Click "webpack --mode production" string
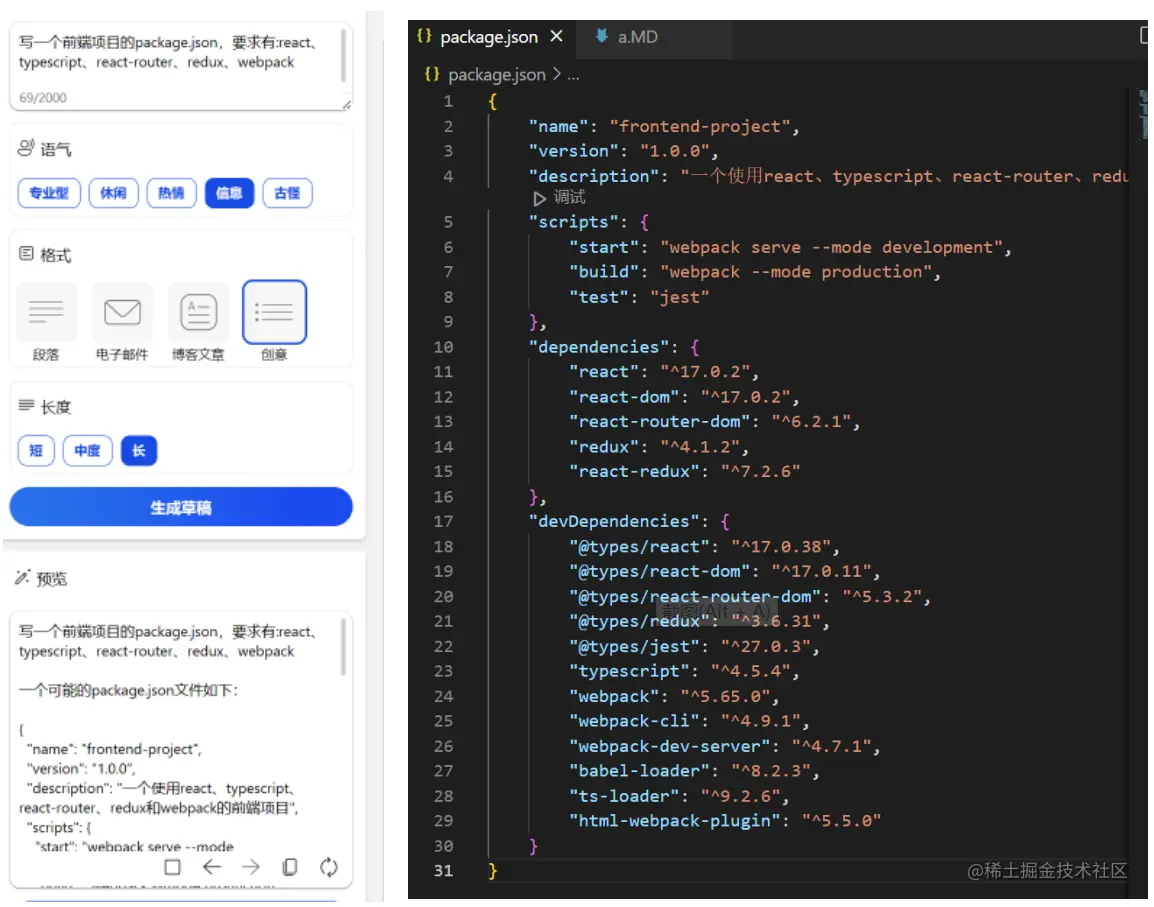Screen dimensions: 1154x907 click(796, 272)
